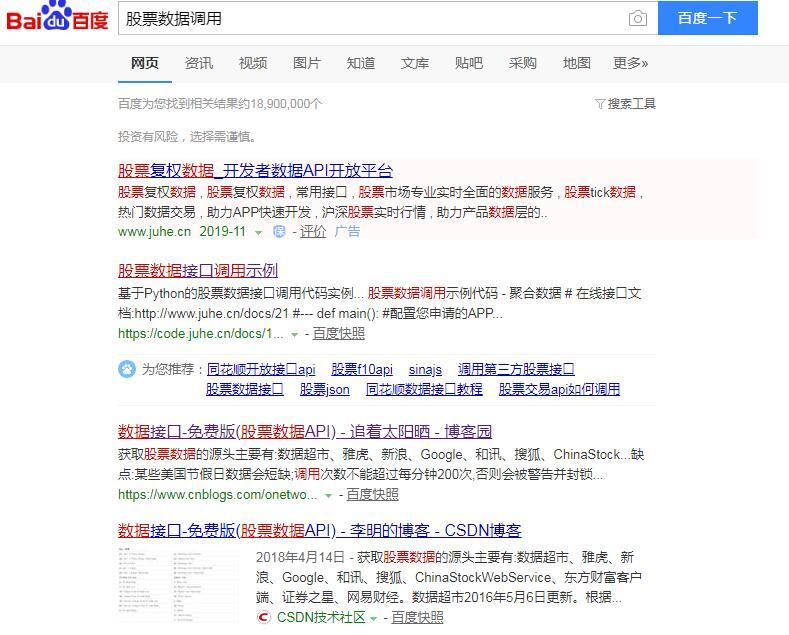
Task: Click the 百度一下 search button
Action: [707, 18]
